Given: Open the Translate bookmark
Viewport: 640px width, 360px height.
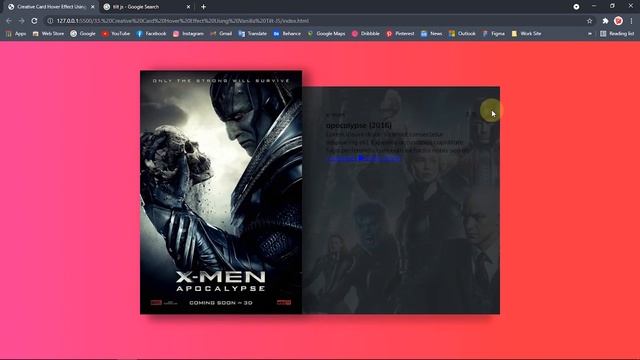Looking at the screenshot, I should pos(252,33).
